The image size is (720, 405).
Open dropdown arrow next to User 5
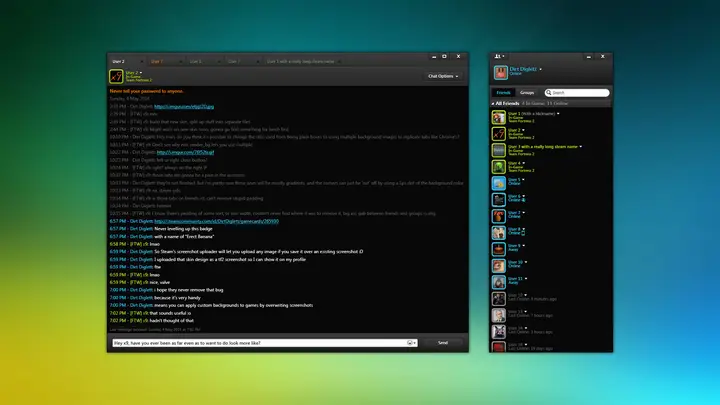[523, 180]
